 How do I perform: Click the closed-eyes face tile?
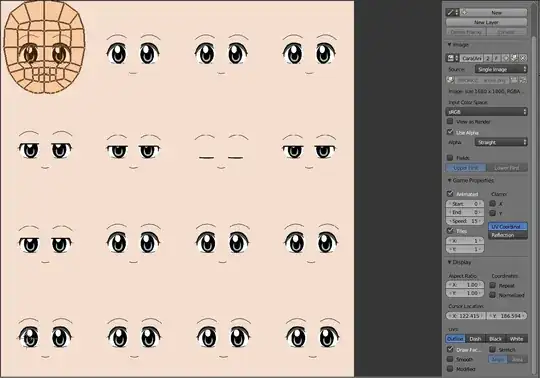coord(221,151)
